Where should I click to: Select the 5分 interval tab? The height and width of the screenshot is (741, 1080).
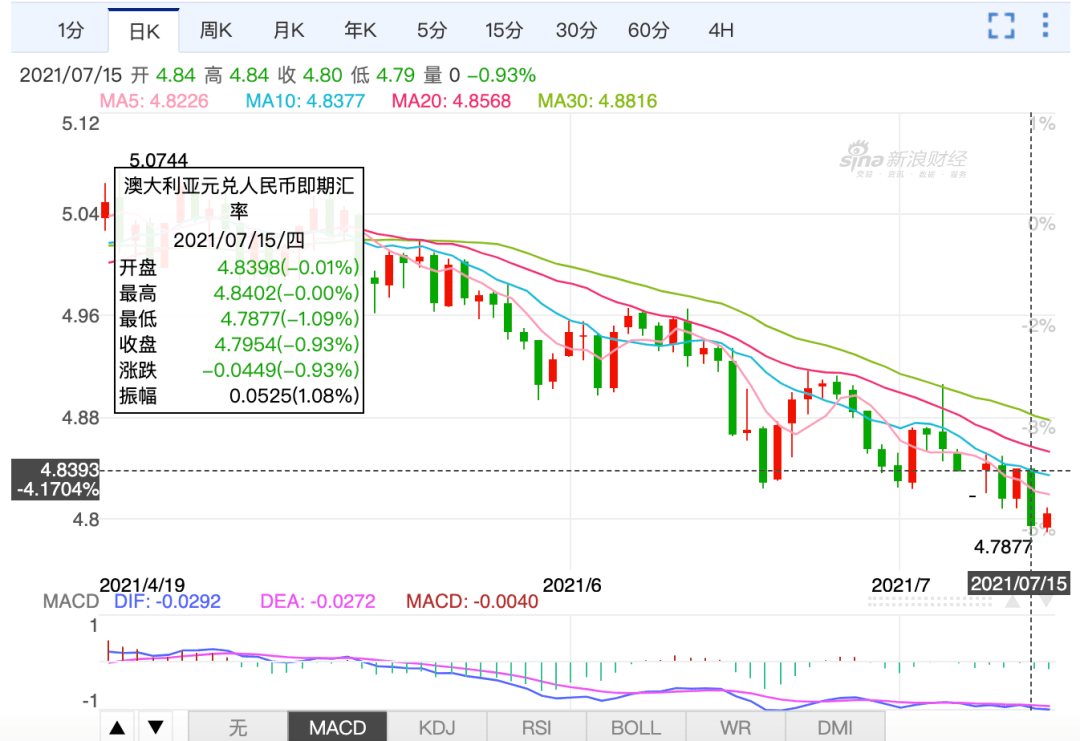[431, 30]
